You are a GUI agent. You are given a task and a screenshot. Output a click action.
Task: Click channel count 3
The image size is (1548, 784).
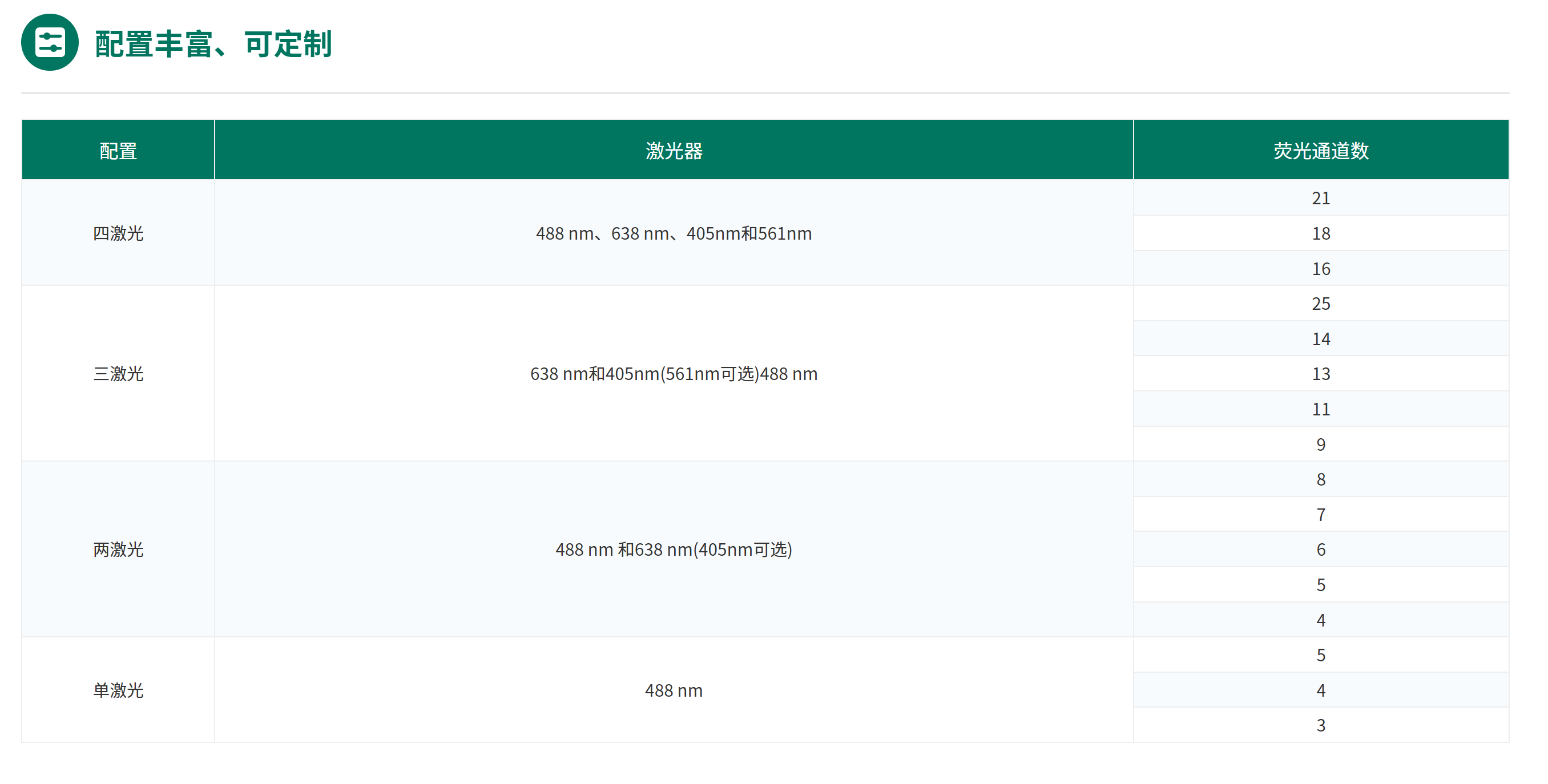[1320, 725]
